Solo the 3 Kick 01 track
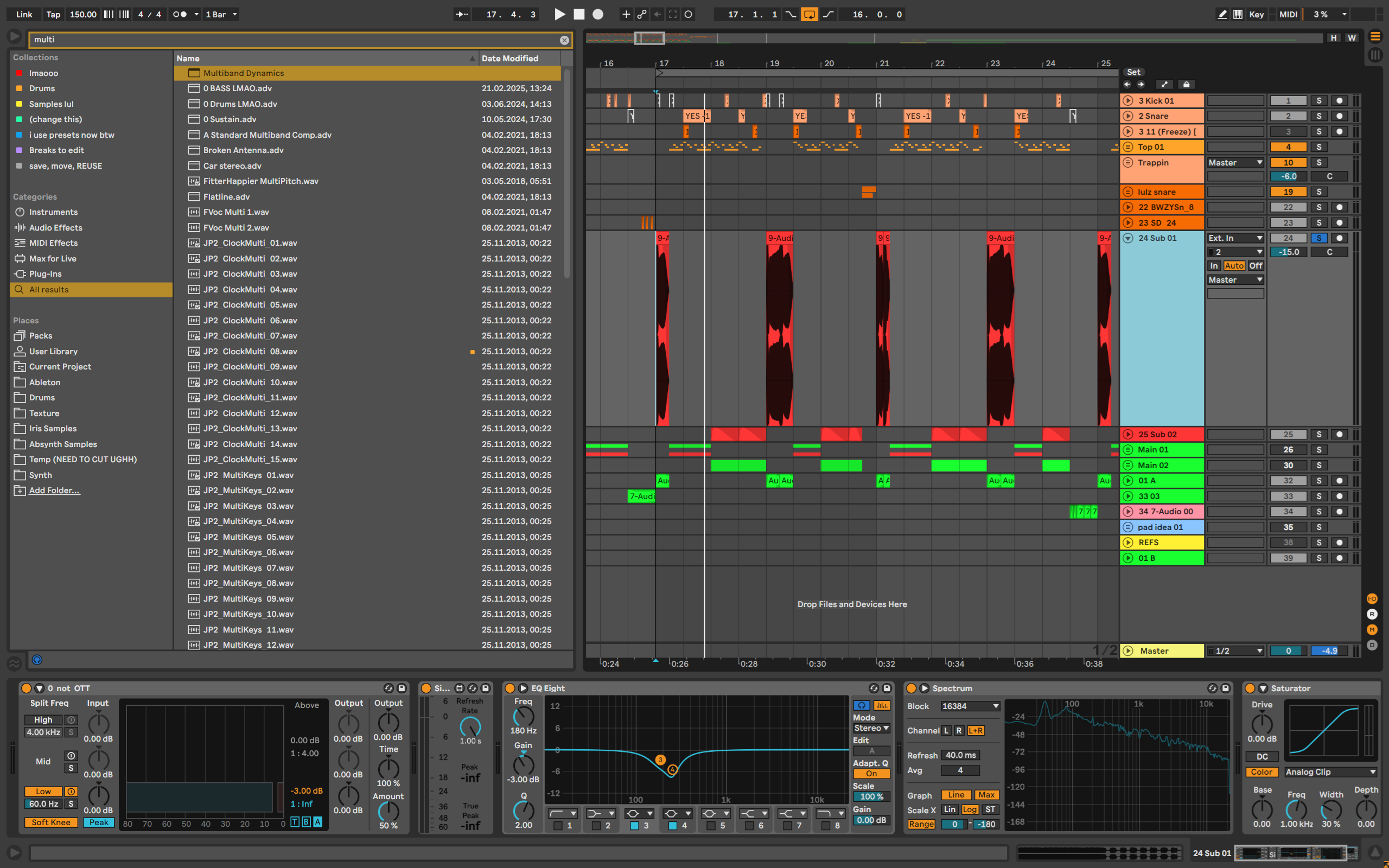The height and width of the screenshot is (868, 1389). (1319, 100)
